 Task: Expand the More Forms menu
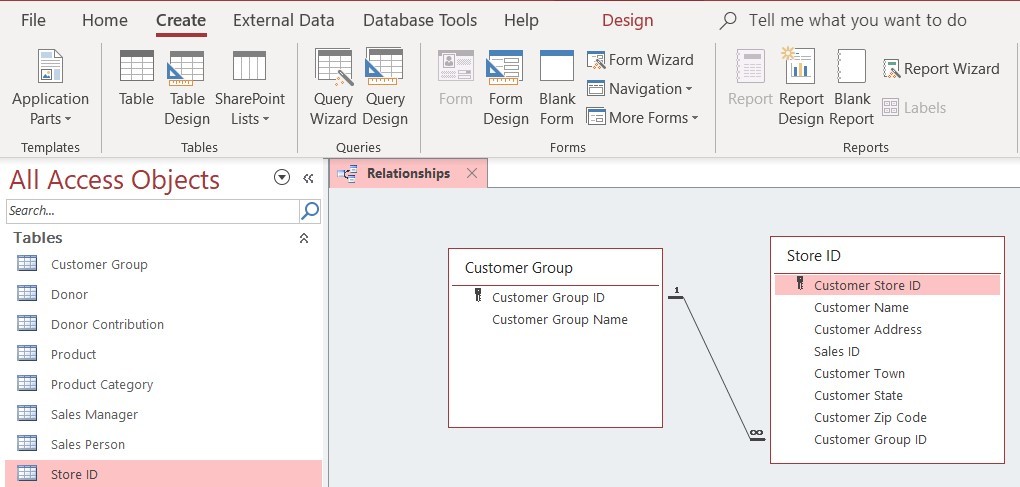point(642,118)
